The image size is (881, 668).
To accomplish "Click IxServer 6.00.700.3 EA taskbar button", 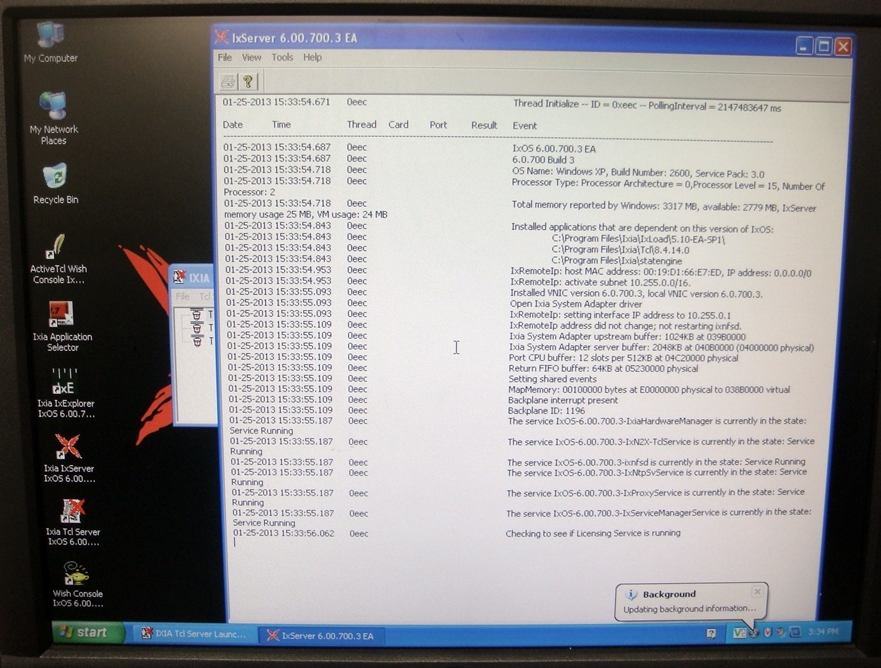I will [321, 636].
